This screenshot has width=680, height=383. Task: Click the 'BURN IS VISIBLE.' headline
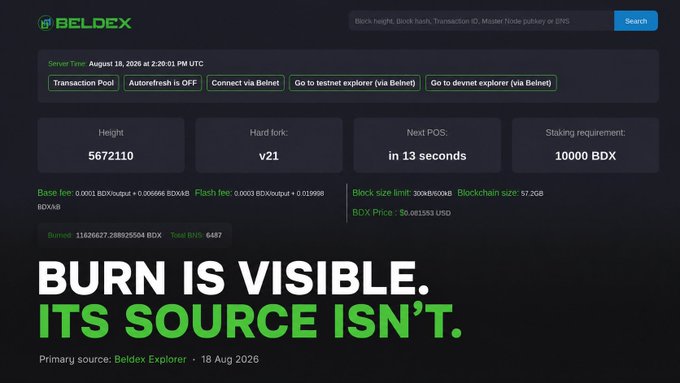tap(233, 278)
